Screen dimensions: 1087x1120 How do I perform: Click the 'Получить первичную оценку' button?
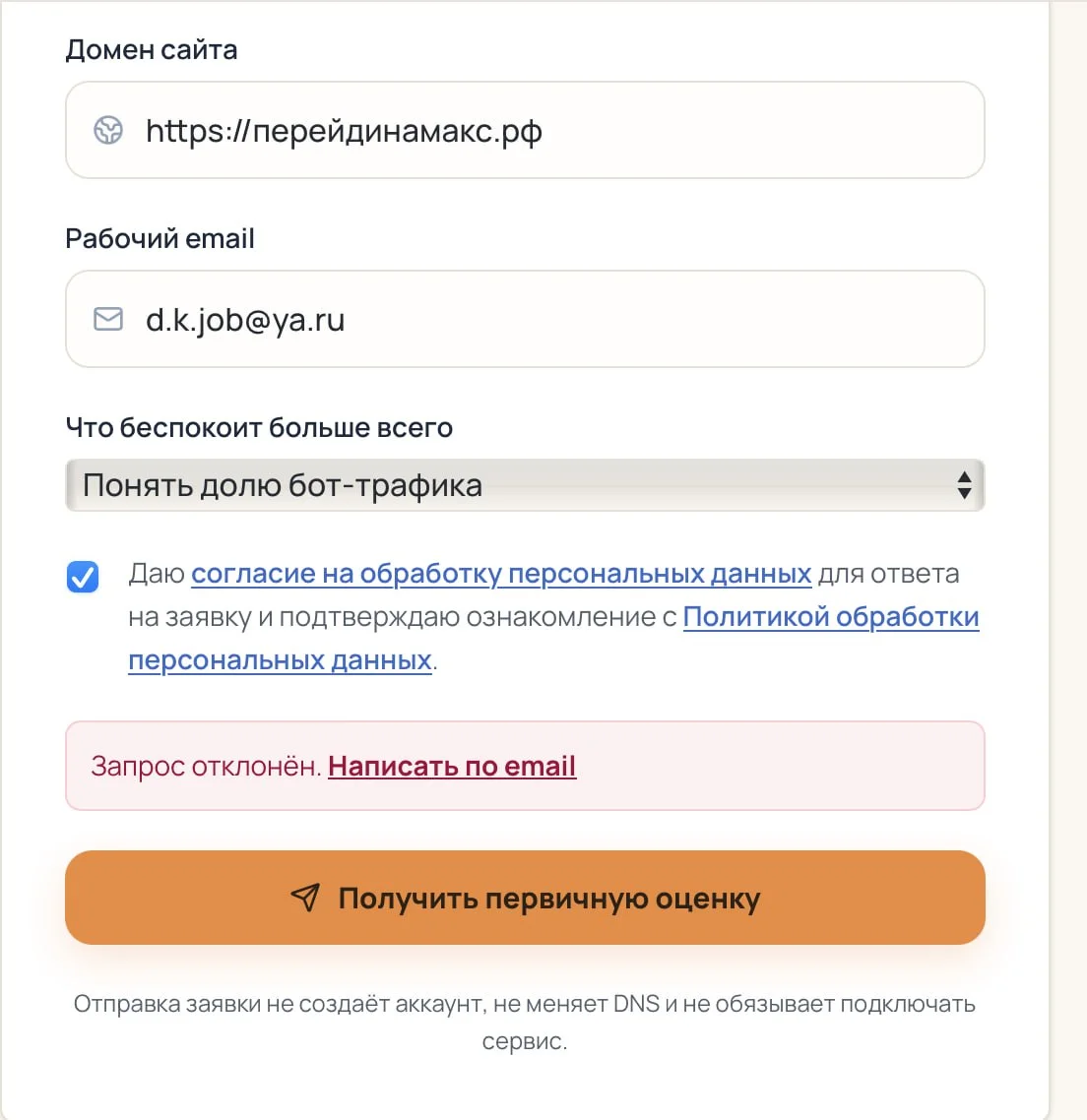click(x=525, y=898)
